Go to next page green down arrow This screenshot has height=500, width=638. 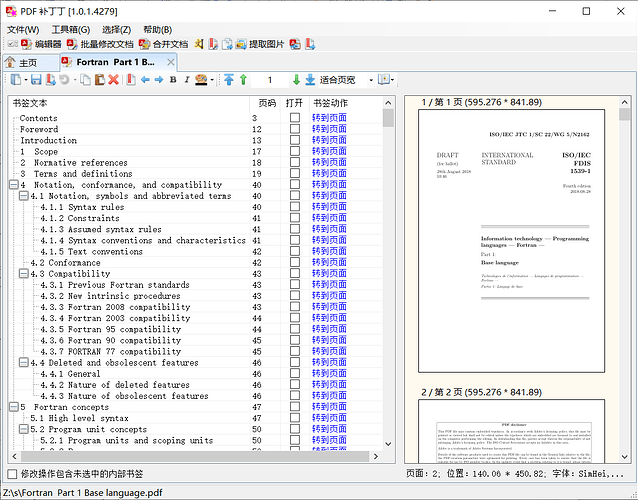[x=296, y=80]
